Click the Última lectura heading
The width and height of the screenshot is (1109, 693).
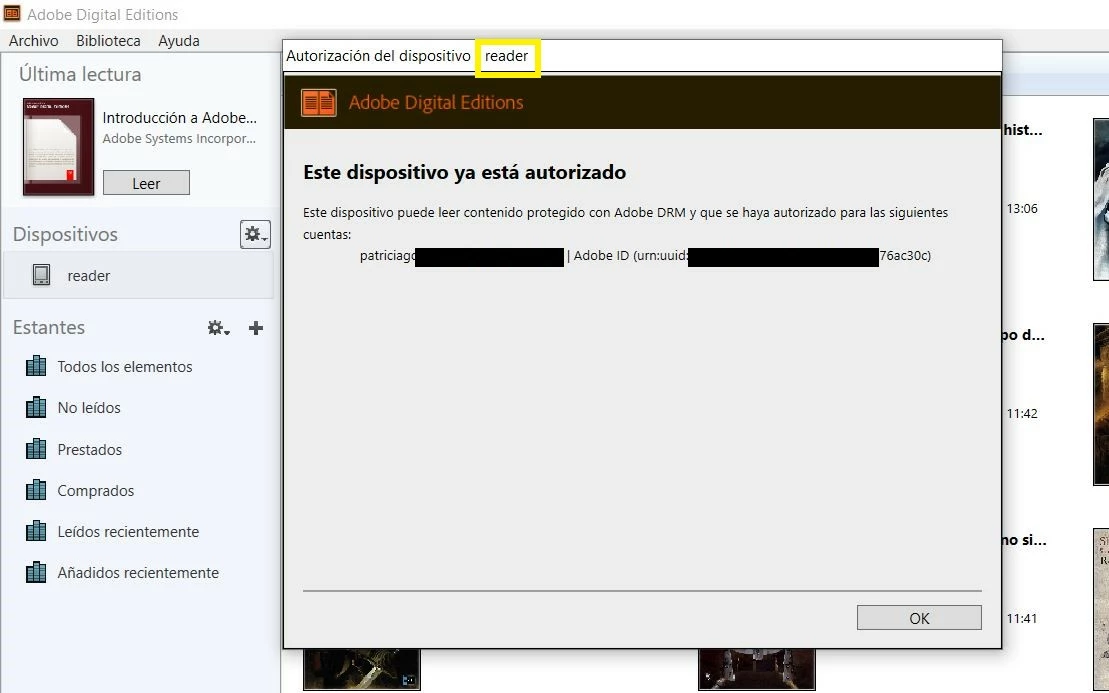[x=80, y=74]
